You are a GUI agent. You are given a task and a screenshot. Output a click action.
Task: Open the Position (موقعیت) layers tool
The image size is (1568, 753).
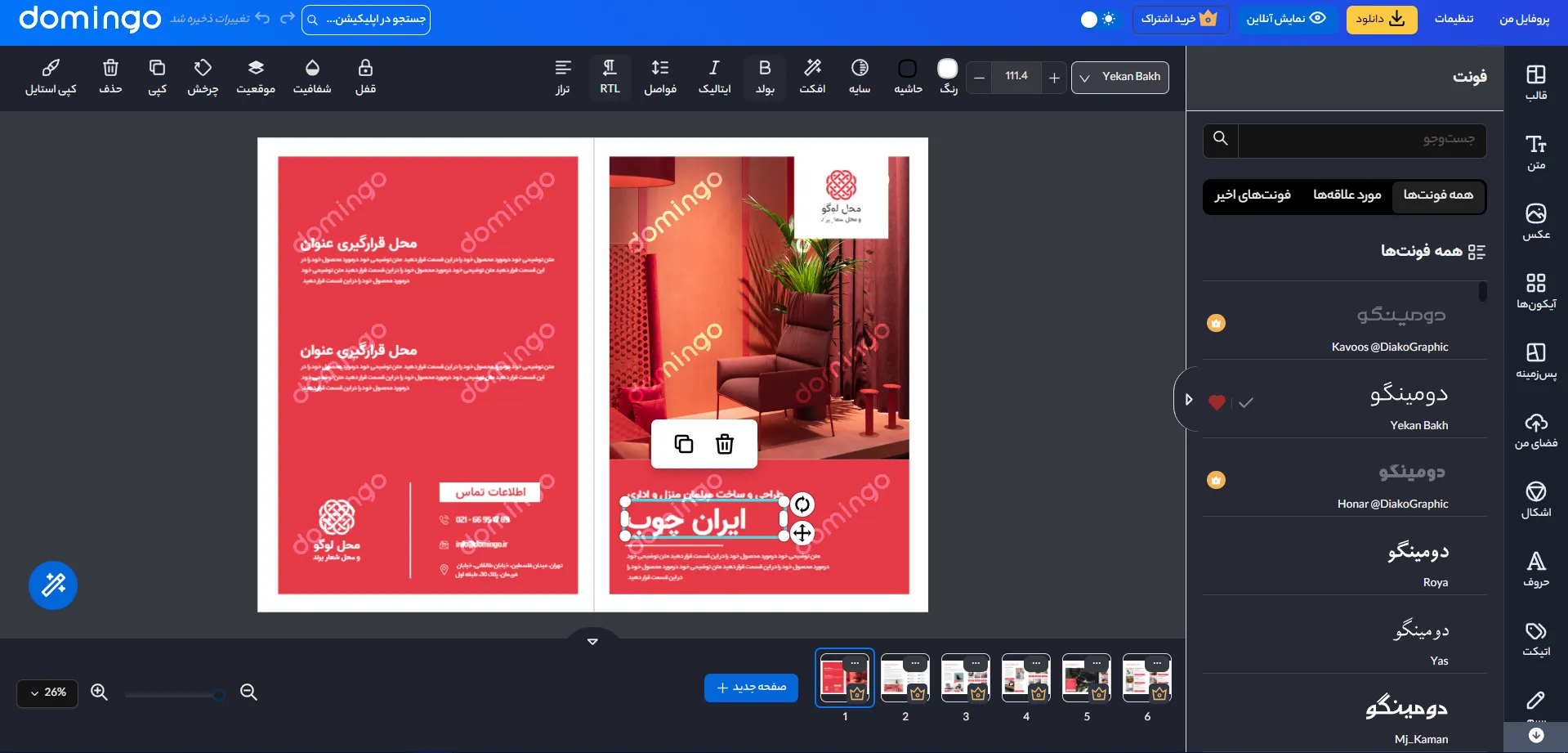256,77
